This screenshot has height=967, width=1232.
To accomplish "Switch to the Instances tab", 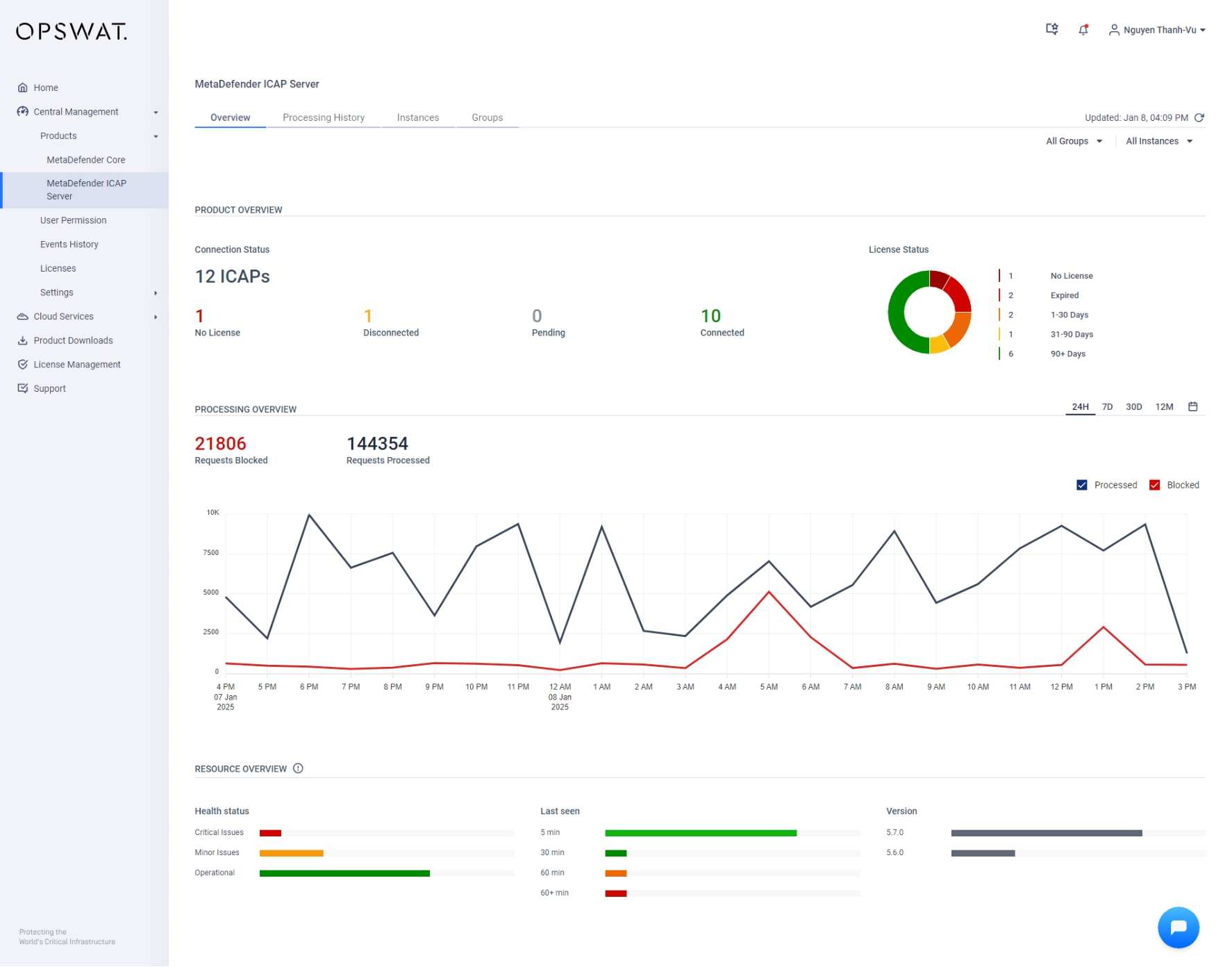I will [x=417, y=118].
